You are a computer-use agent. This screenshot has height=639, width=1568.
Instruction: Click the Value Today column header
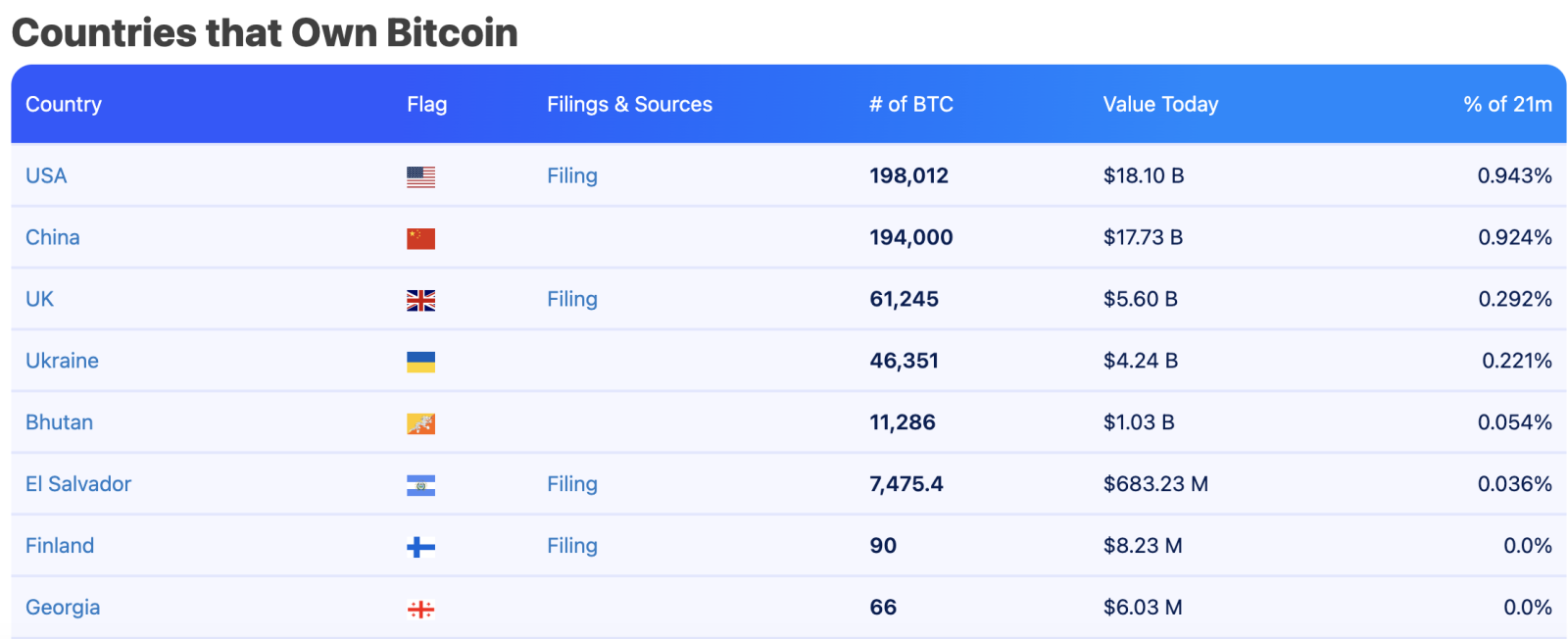1160,104
